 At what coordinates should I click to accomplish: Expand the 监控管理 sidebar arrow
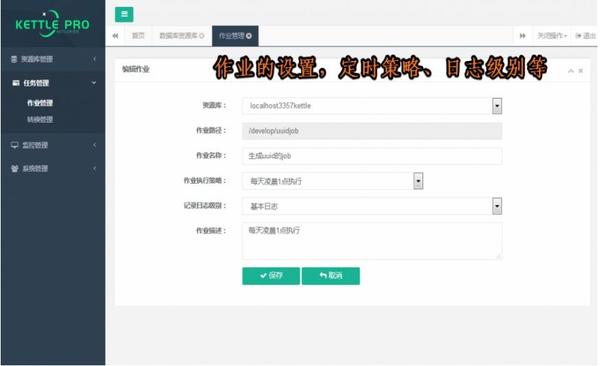pyautogui.click(x=95, y=145)
